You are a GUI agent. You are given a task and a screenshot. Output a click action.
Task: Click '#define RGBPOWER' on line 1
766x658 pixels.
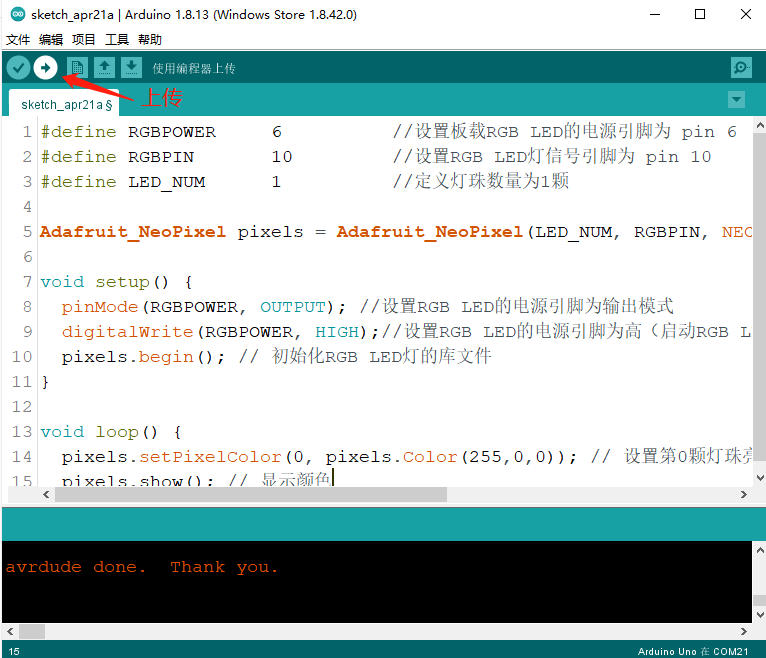[x=128, y=132]
